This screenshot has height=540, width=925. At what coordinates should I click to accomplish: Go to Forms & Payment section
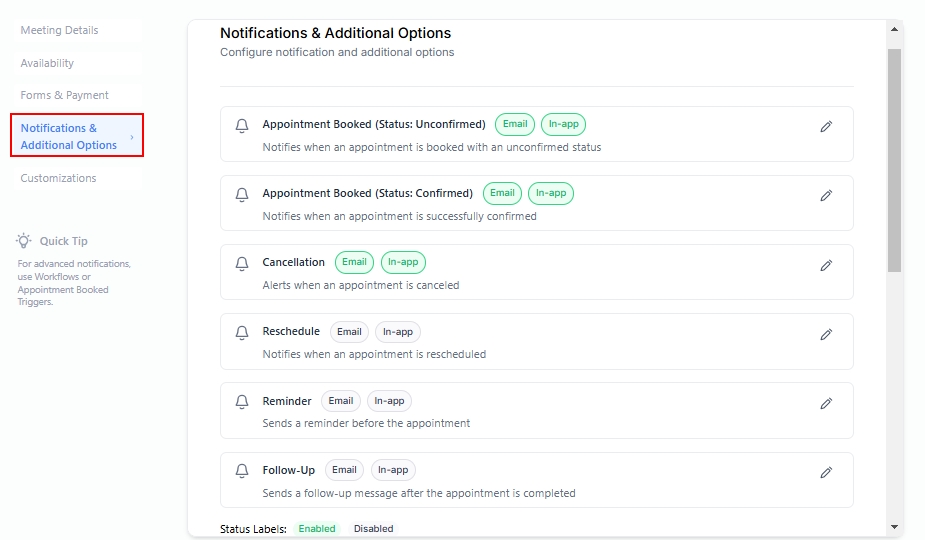click(64, 95)
